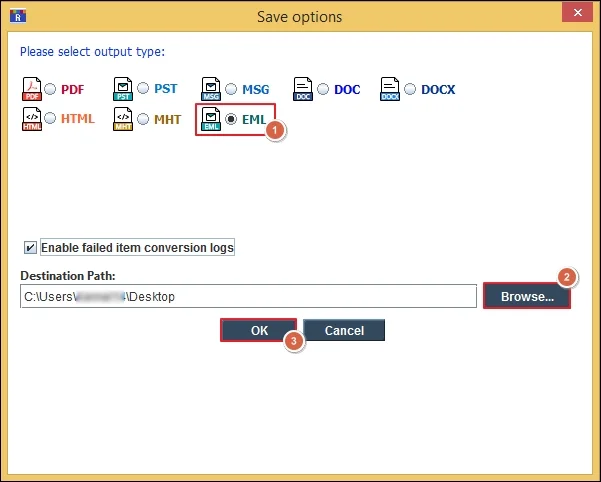Click the DOCX label text
Viewport: 601px width, 482px height.
pyautogui.click(x=438, y=89)
